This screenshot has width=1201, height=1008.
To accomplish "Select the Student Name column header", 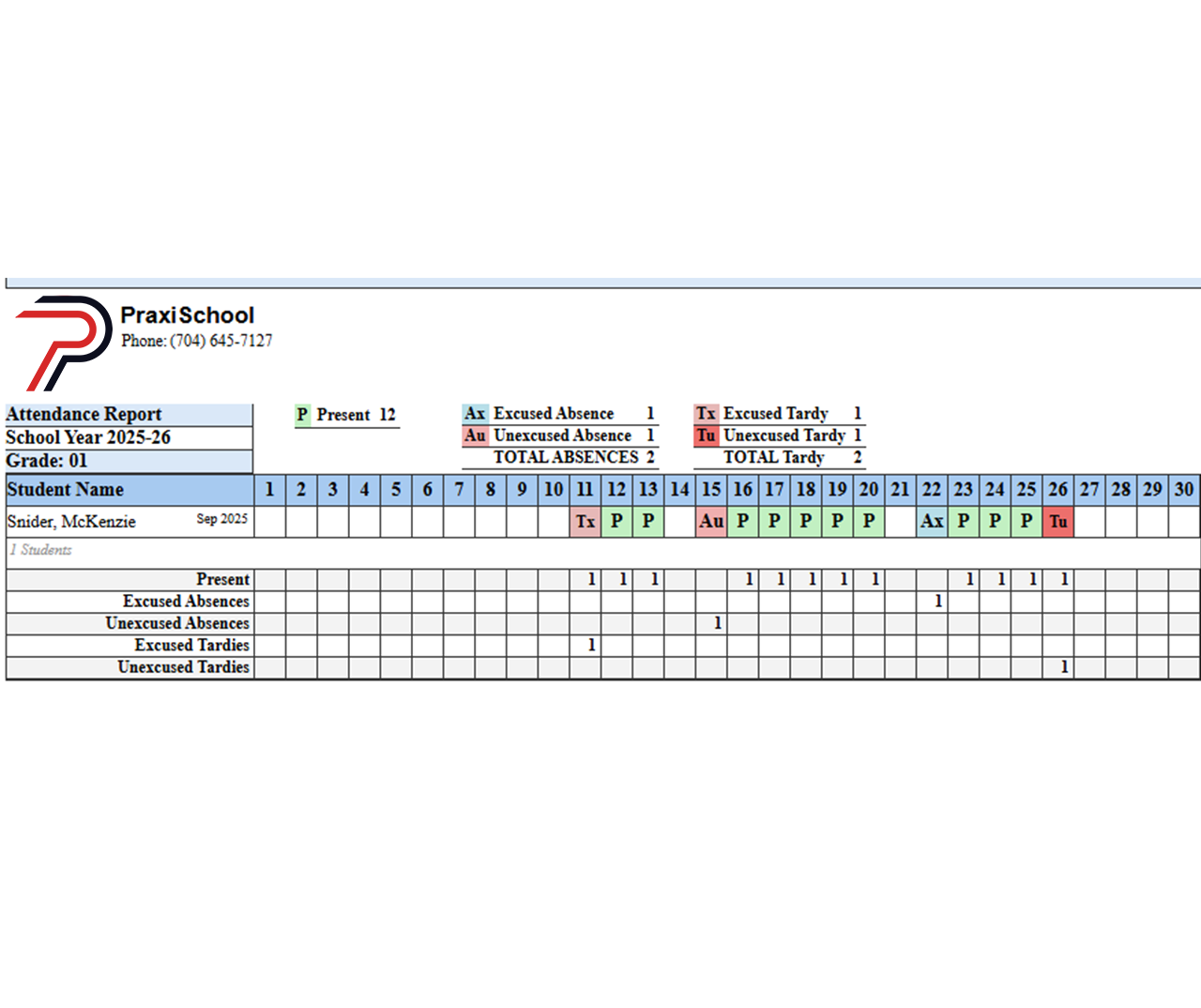I will pos(66,490).
